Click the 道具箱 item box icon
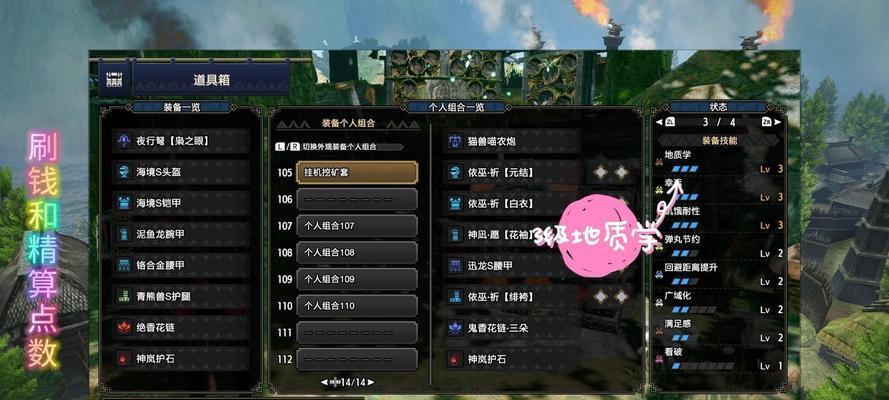Image resolution: width=889 pixels, height=400 pixels. pyautogui.click(x=115, y=80)
